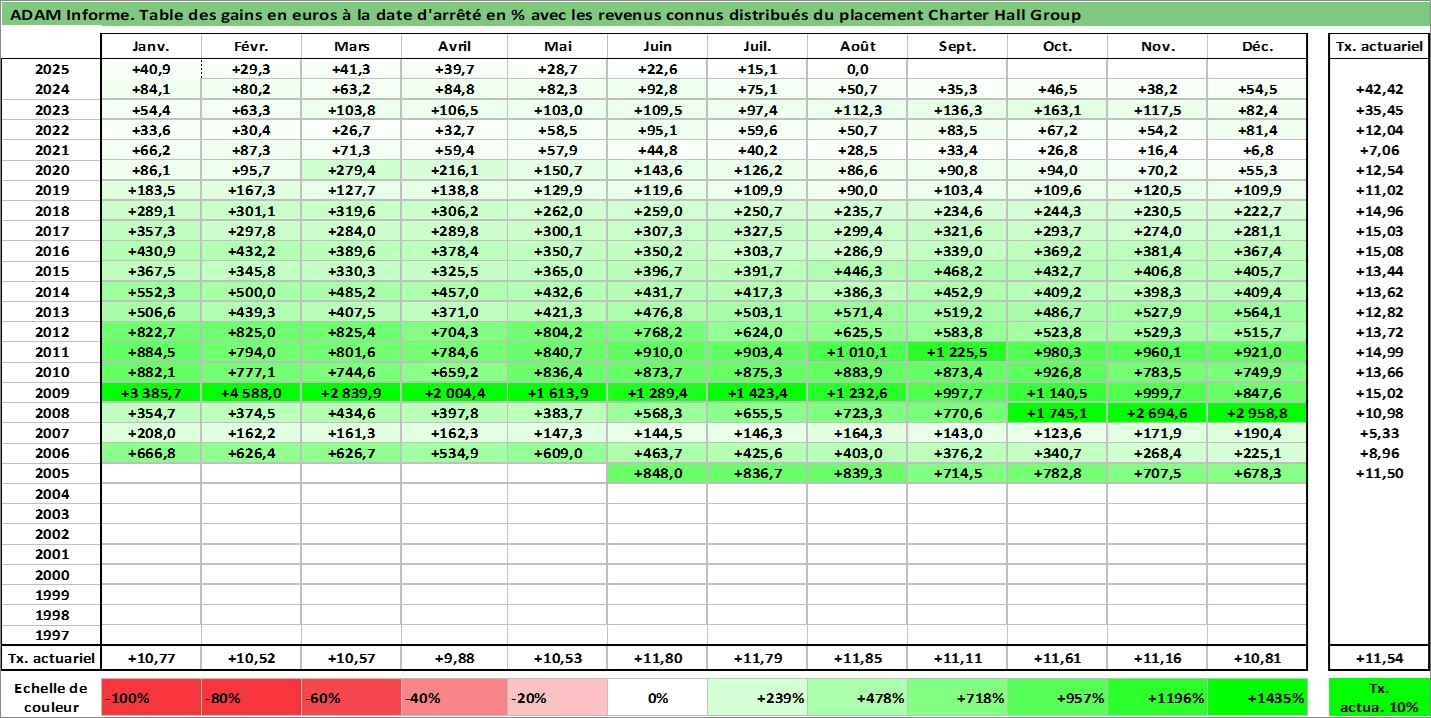Click the 2020 year row label
Viewport: 1431px width, 718px height.
tap(51, 170)
